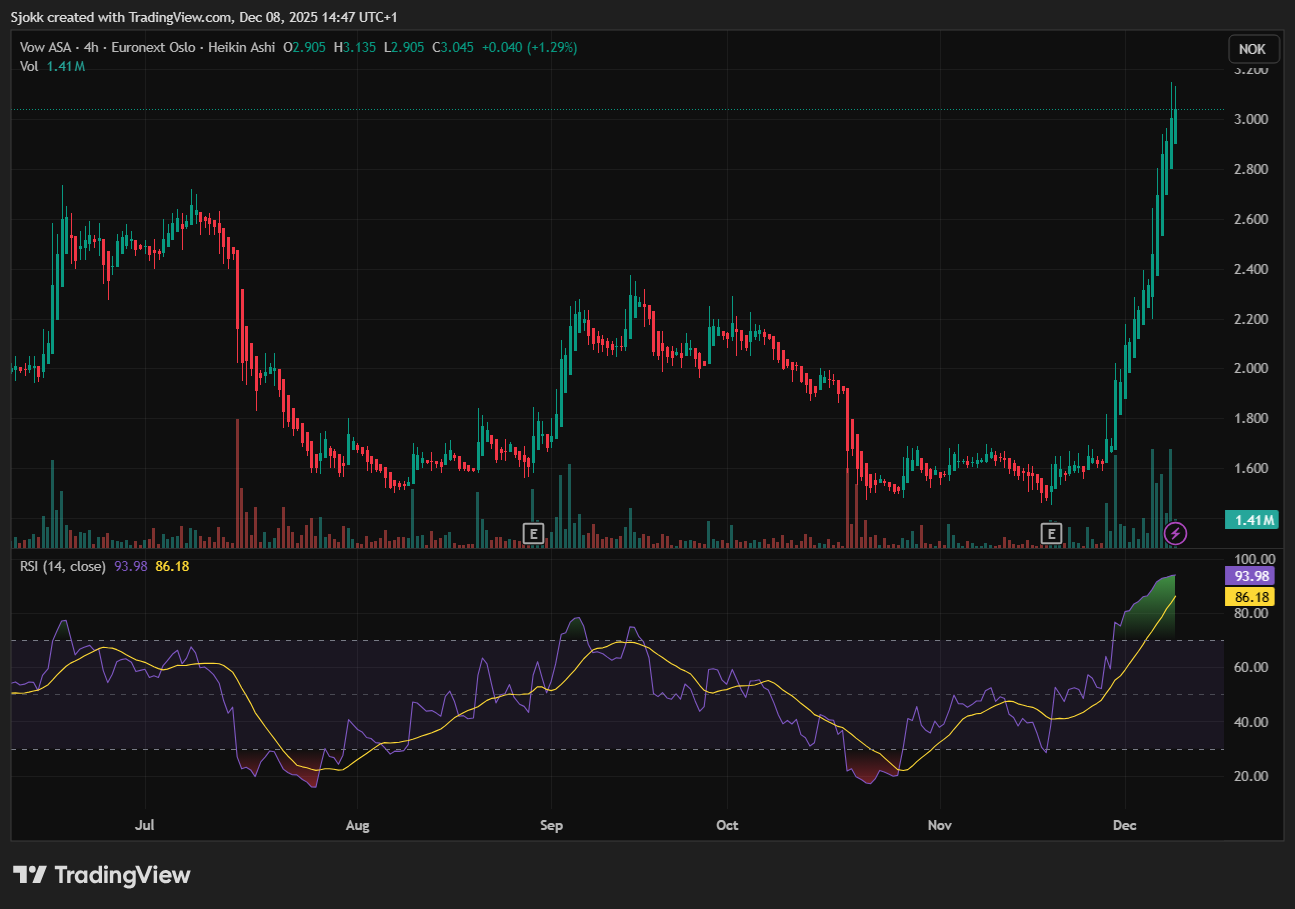The image size is (1295, 909).
Task: Click the Jul label on time axis
Action: click(x=146, y=825)
